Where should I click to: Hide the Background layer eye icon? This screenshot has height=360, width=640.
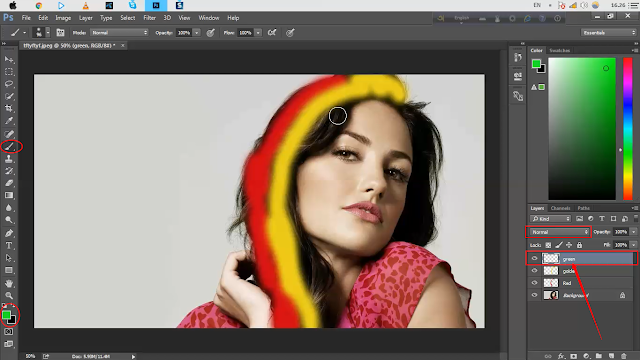click(534, 295)
